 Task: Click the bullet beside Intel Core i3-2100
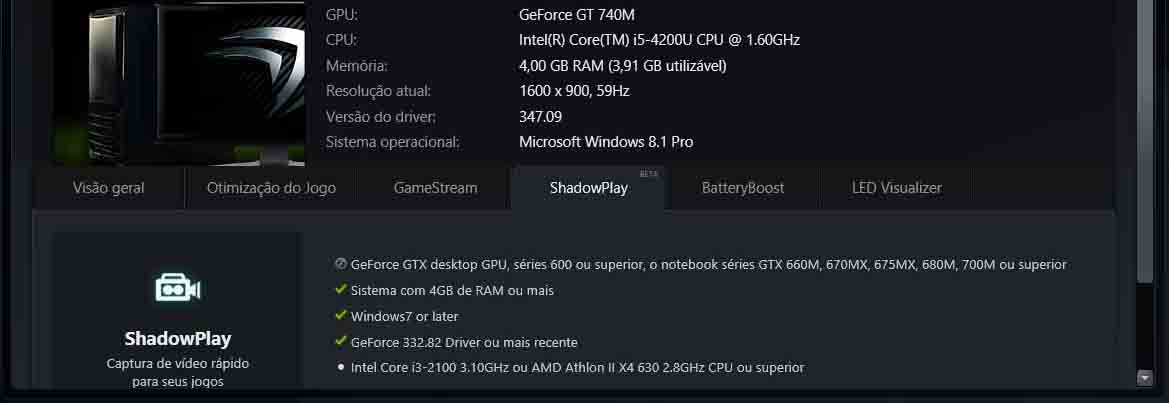tap(341, 368)
